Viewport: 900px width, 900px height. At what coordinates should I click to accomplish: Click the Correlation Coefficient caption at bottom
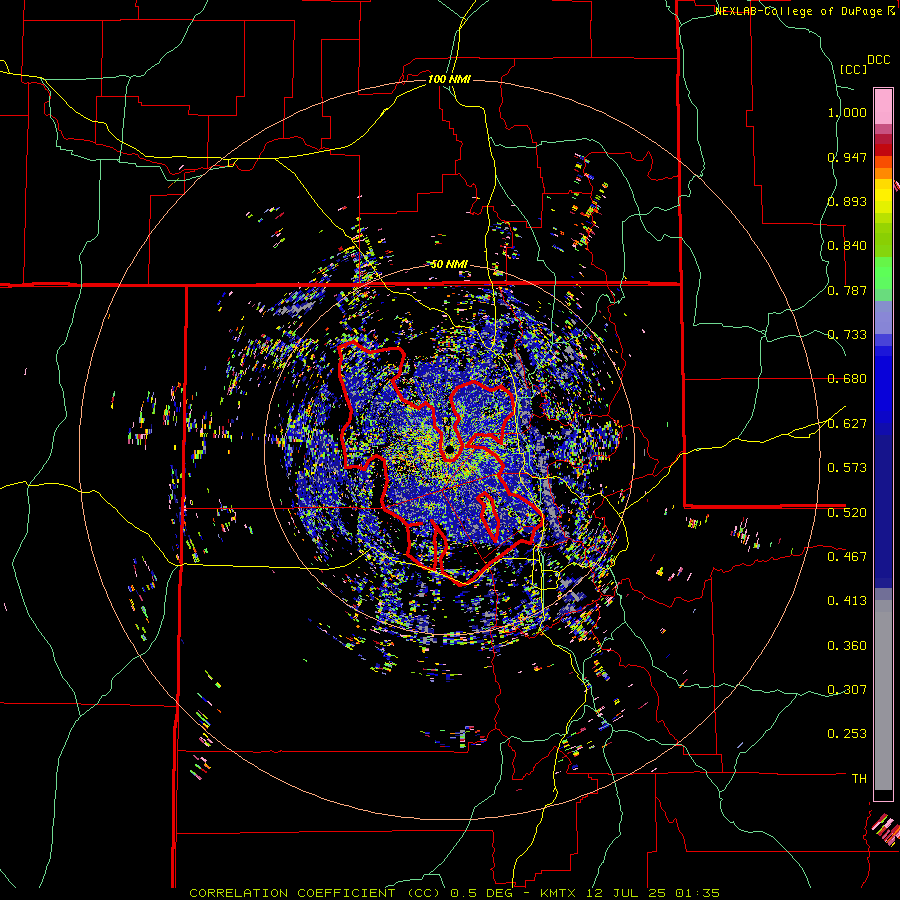454,893
